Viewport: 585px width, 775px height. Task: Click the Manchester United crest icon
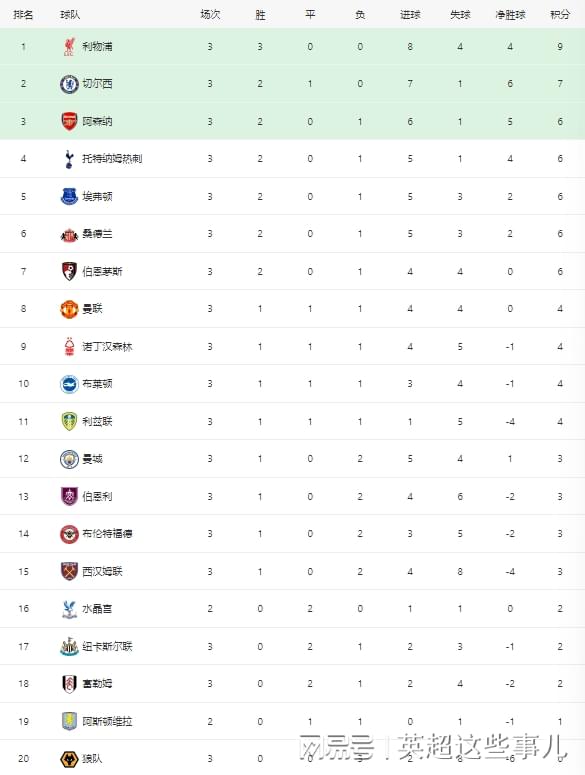tap(69, 309)
